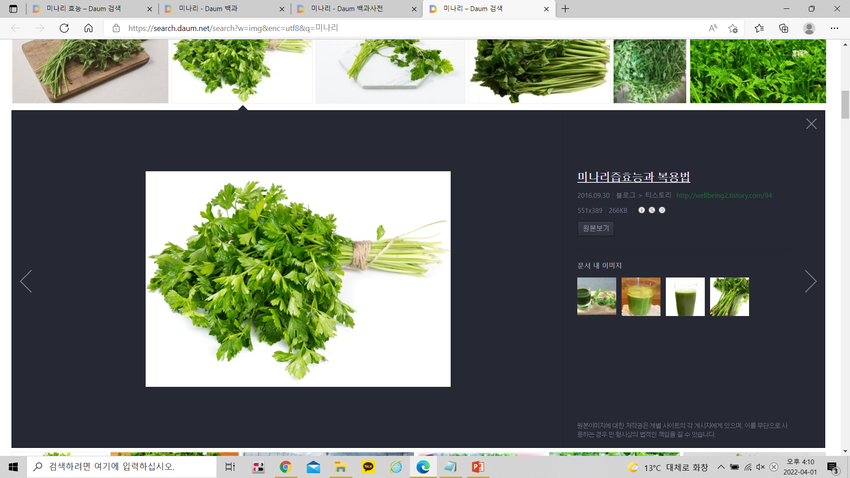Select the parsley on hexagon plate result image
Viewport: 850px width, 478px height.
coord(390,71)
